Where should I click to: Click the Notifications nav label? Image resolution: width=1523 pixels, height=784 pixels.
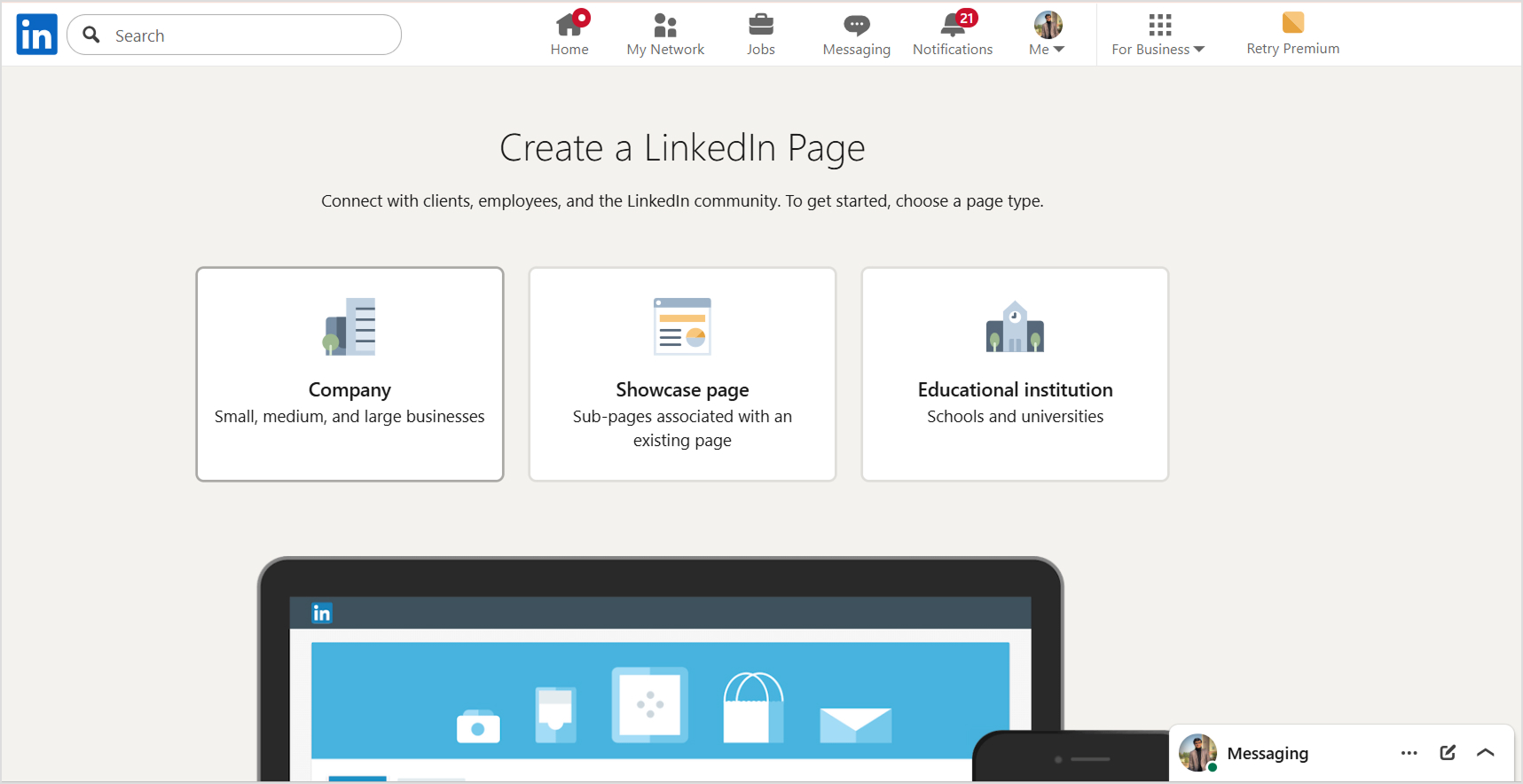953,50
